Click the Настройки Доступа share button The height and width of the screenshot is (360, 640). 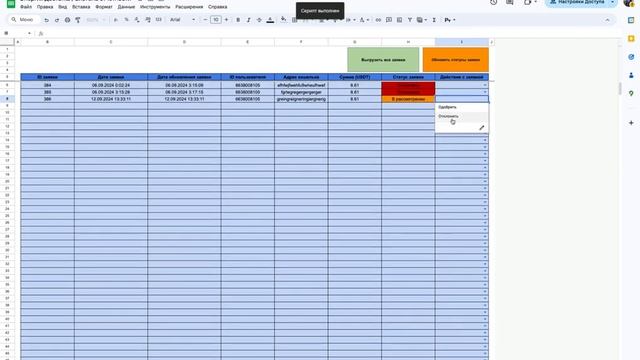click(577, 2)
